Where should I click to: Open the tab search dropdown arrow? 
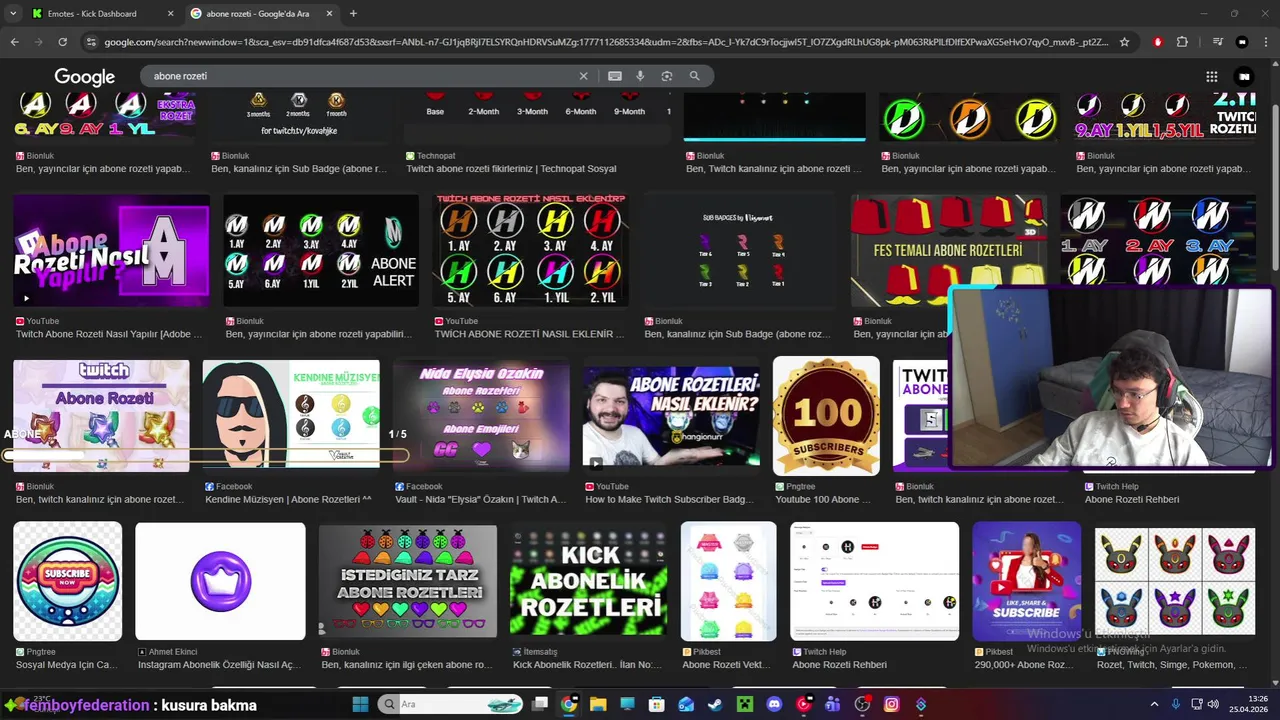12,13
